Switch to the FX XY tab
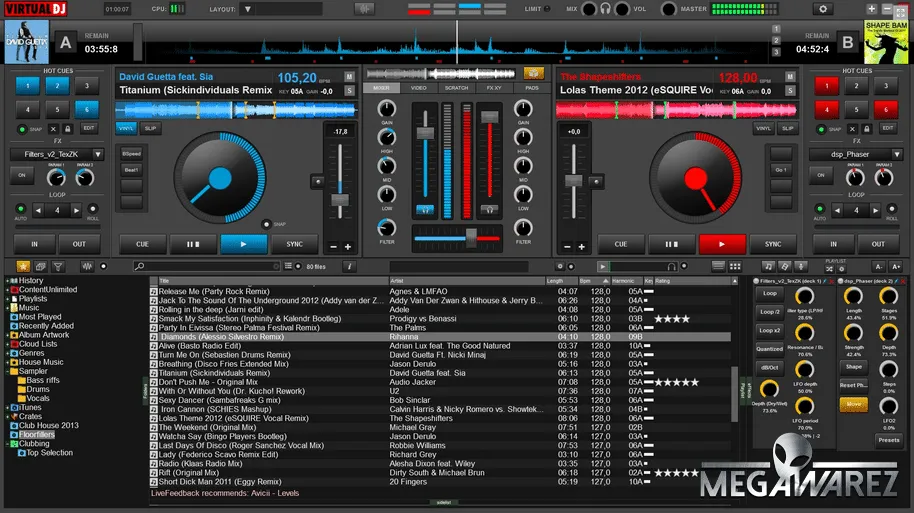This screenshot has width=914, height=513. [494, 88]
